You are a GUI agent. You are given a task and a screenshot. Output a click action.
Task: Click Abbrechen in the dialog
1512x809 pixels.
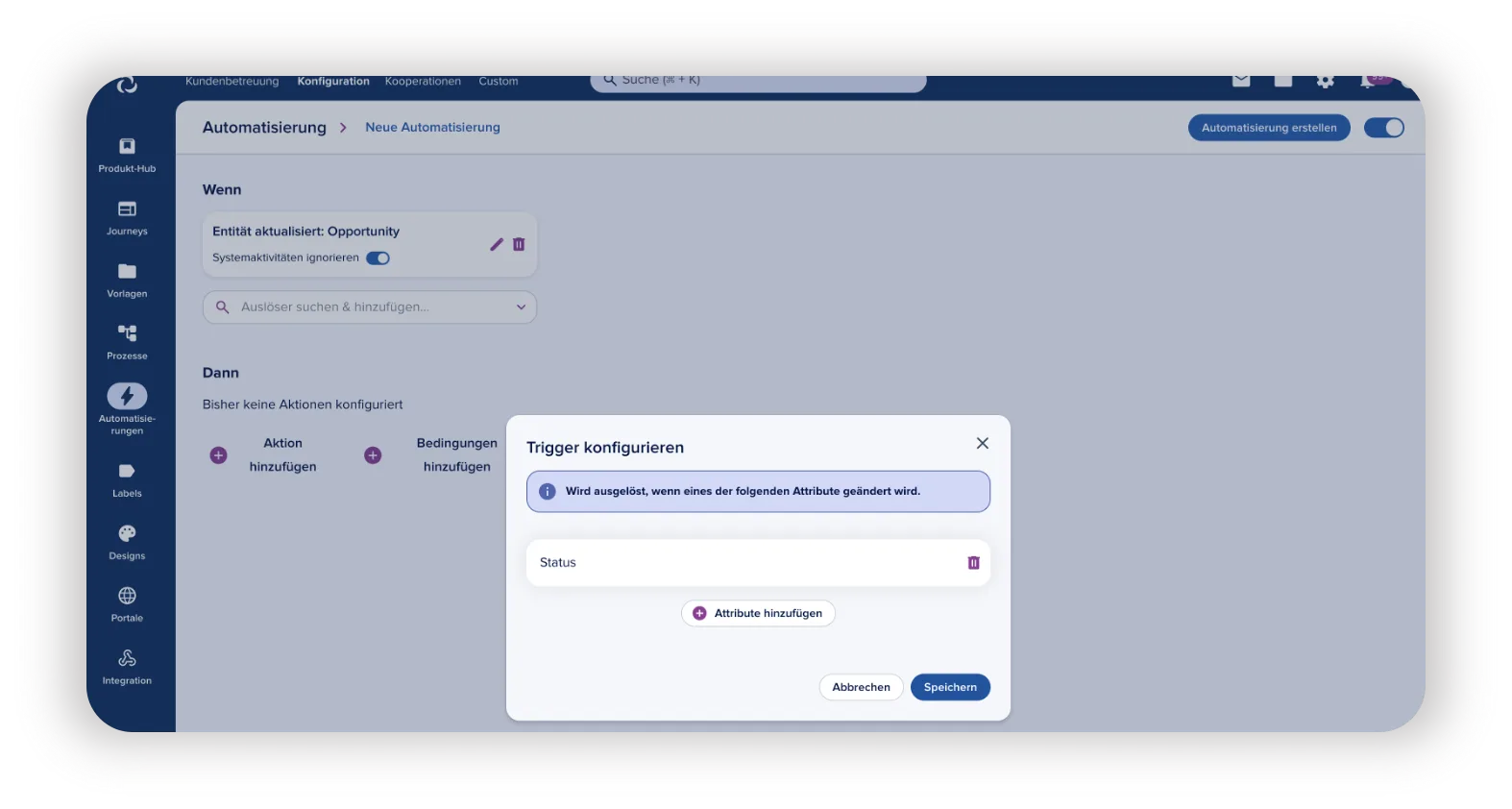(x=861, y=687)
